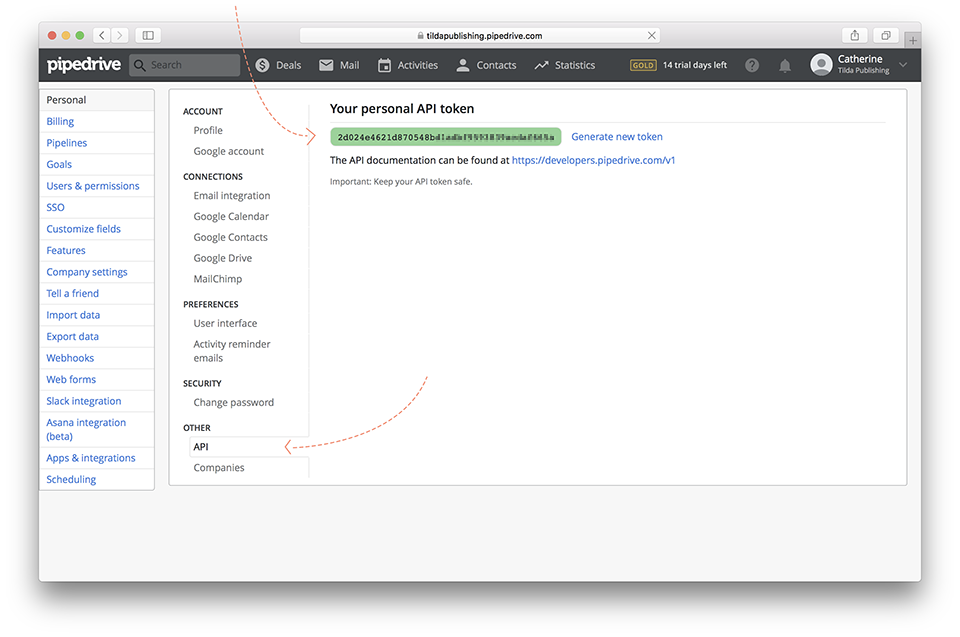Open Google Drive connection settings
This screenshot has width=960, height=637.
coord(221,257)
